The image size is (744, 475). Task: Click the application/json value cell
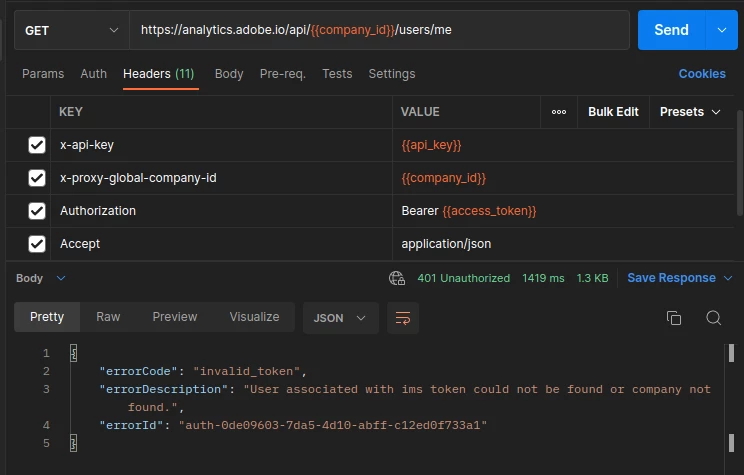pos(563,244)
